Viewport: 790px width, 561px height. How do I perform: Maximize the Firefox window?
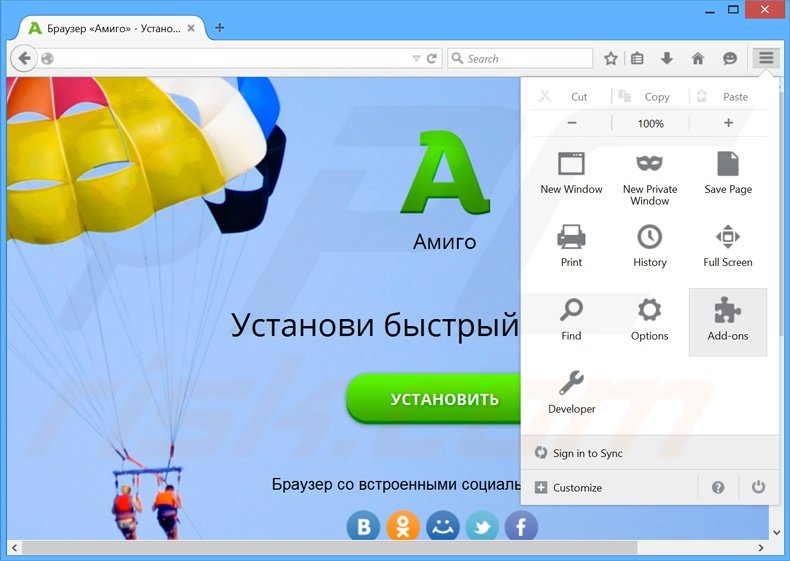[734, 10]
